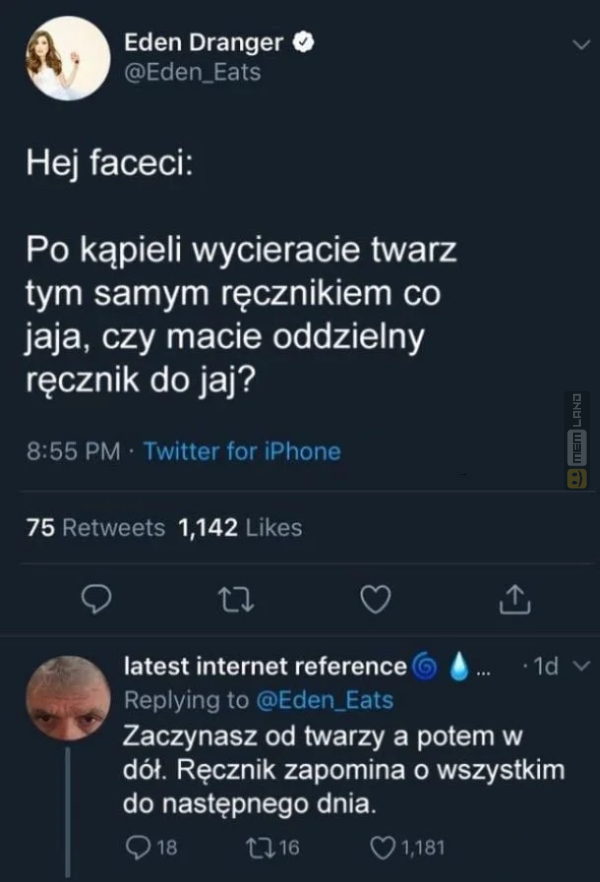Viewport: 600px width, 882px height.
Task: Click Eden Dranger's round profile picture
Action: click(x=66, y=57)
